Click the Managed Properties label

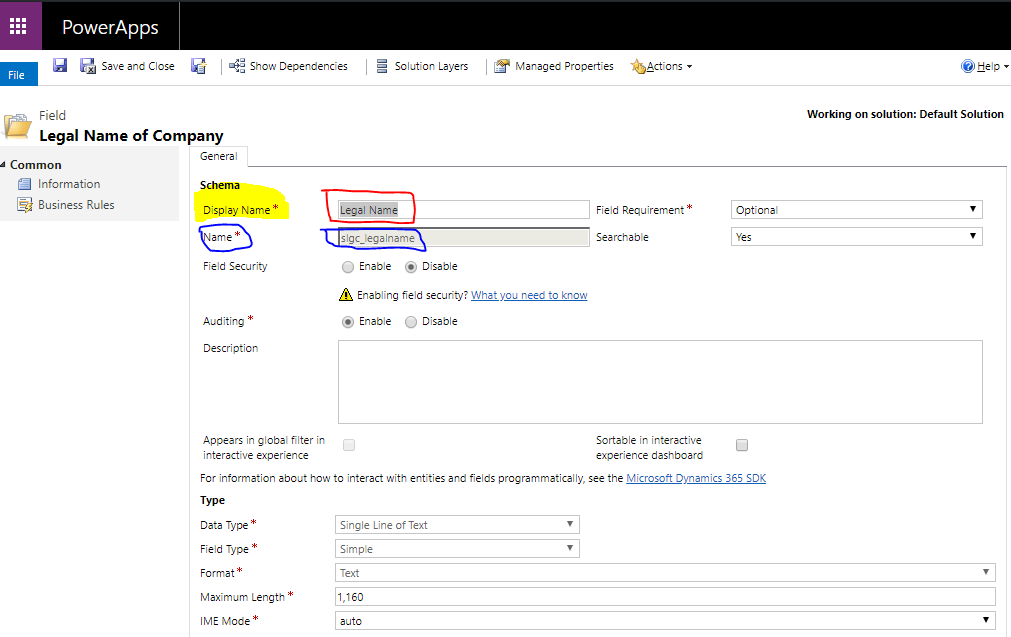564,66
